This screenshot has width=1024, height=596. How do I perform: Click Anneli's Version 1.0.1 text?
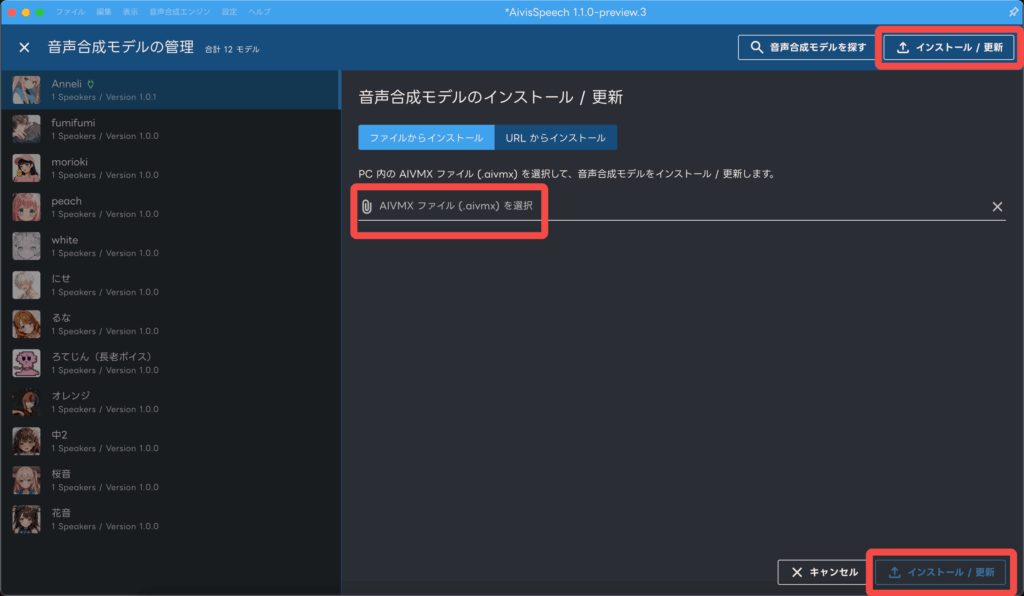click(131, 97)
